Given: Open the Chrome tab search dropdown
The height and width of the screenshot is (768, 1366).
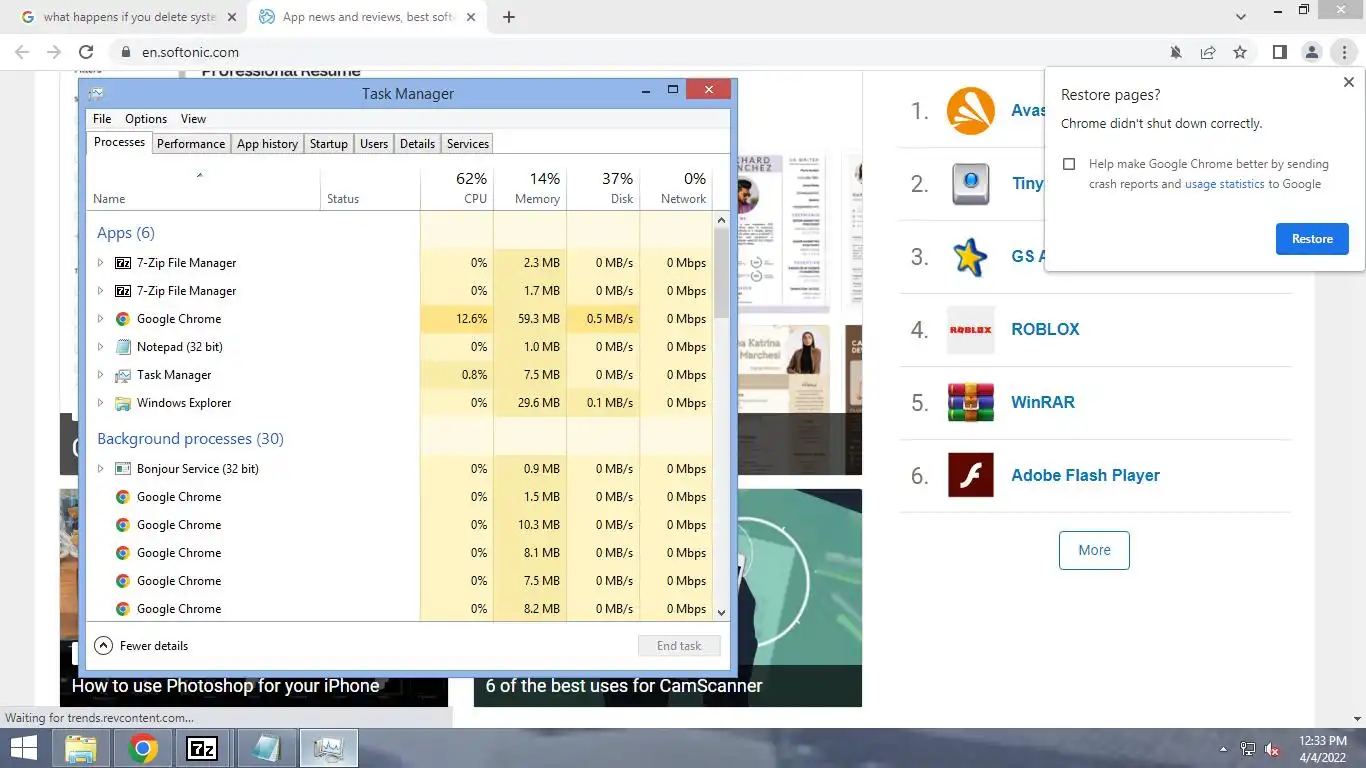Looking at the screenshot, I should click(x=1241, y=17).
